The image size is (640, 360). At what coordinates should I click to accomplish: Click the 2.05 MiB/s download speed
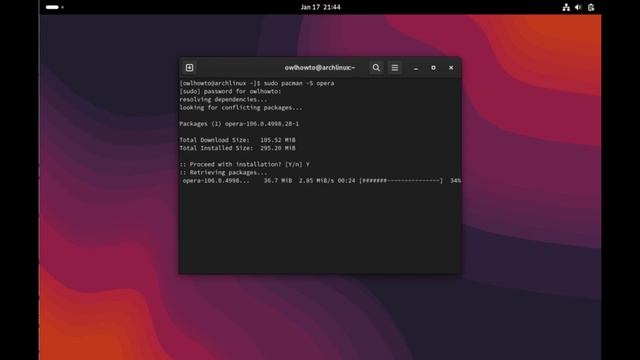click(316, 180)
